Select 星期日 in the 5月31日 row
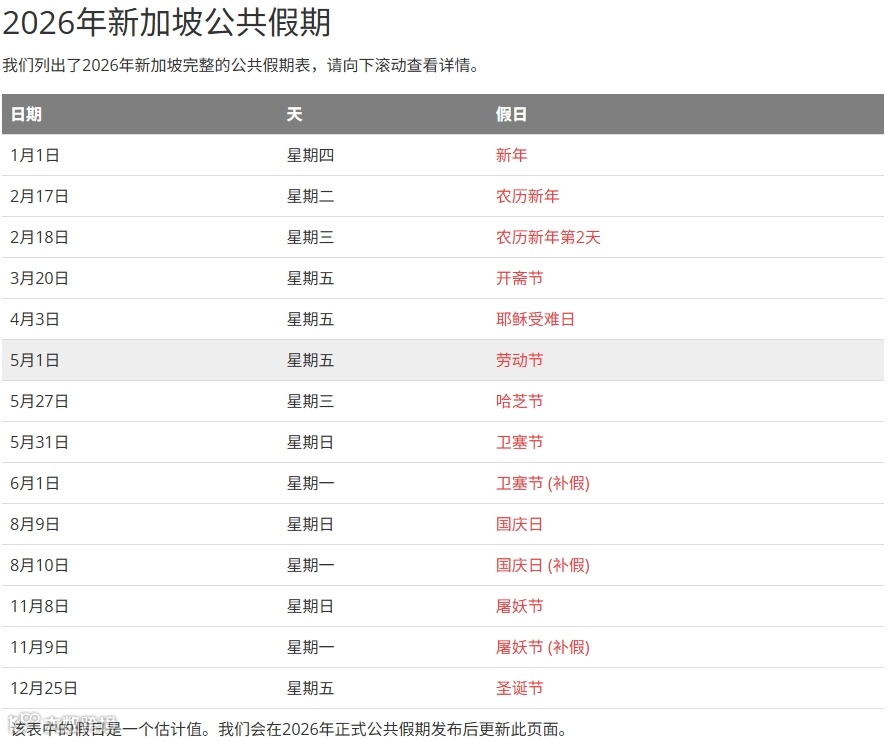The height and width of the screenshot is (741, 892). [310, 441]
